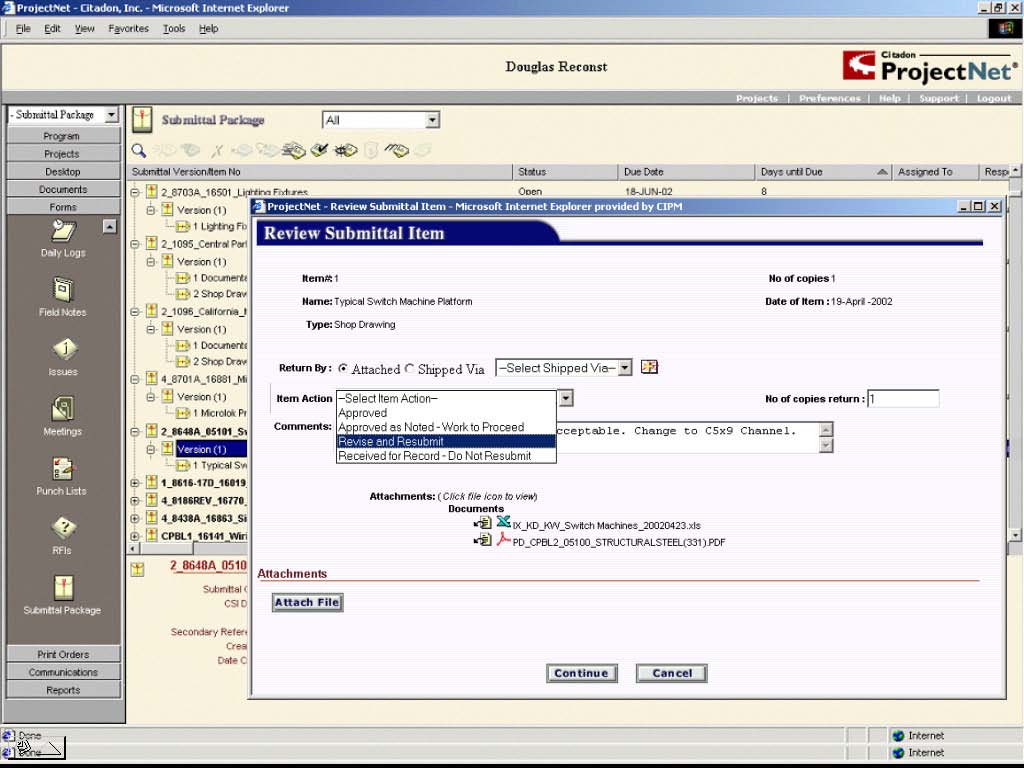Choose Approved as Noted - Work to Proceed
Viewport: 1024px width, 768px height.
coord(446,427)
